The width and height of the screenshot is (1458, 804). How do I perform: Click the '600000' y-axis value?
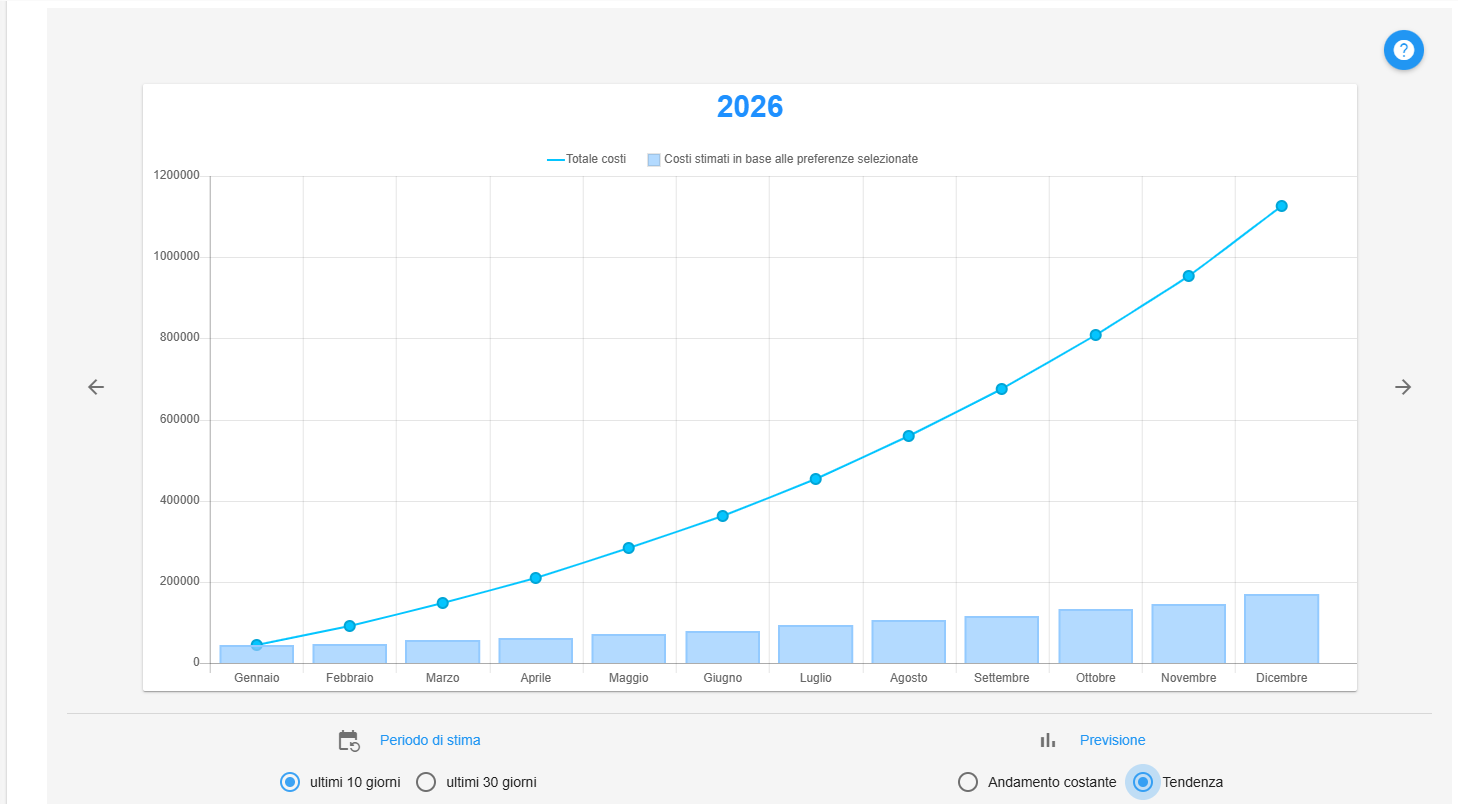point(179,420)
